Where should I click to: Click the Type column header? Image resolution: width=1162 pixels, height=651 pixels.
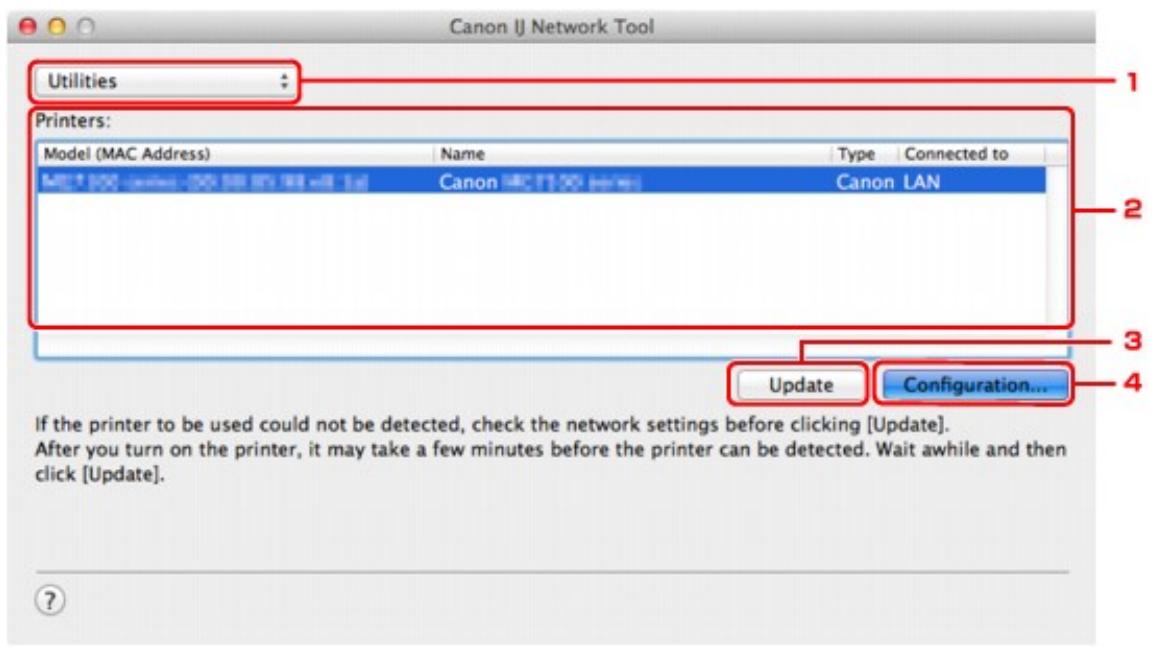tap(863, 153)
